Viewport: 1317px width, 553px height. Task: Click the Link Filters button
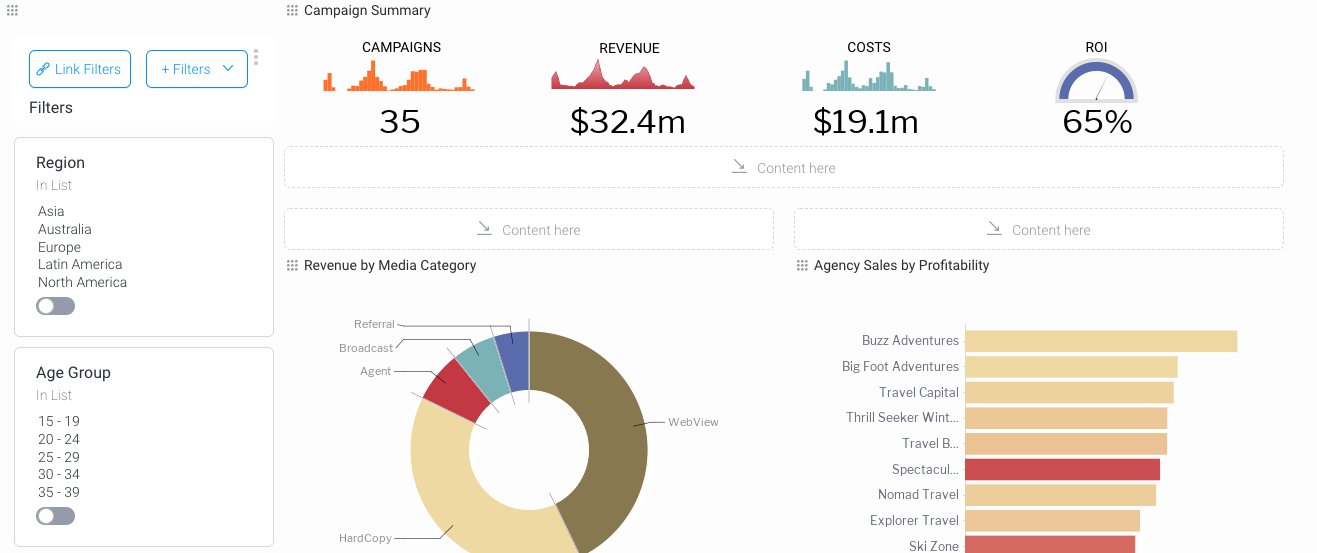tap(80, 69)
